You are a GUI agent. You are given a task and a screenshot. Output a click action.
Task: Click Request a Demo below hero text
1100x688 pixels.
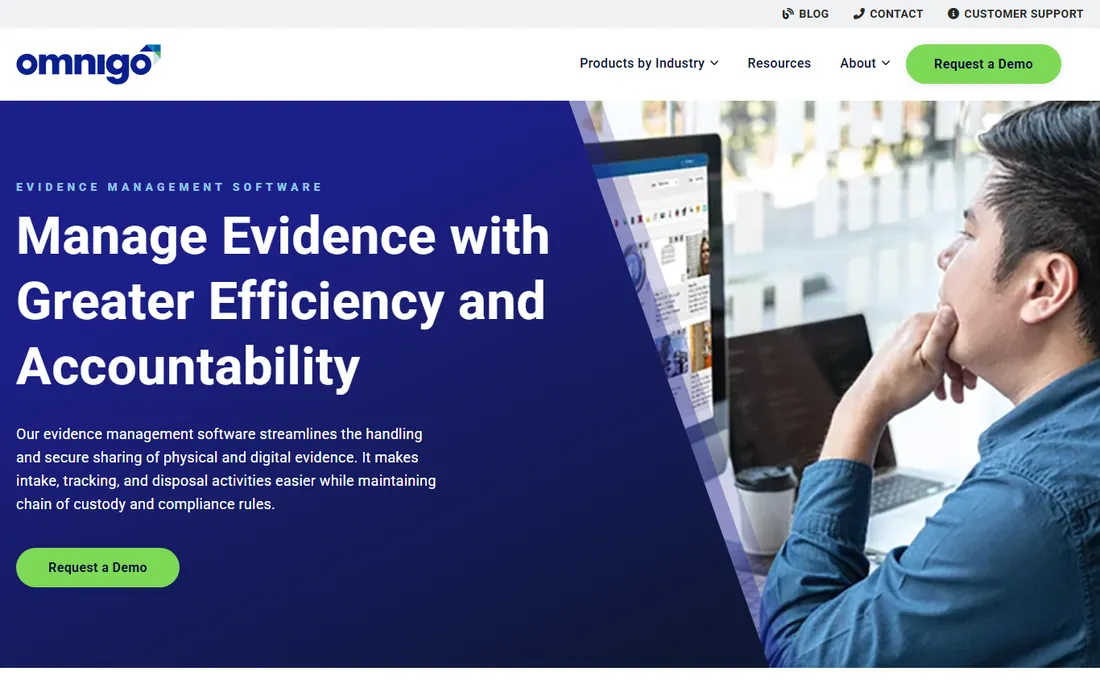(98, 567)
